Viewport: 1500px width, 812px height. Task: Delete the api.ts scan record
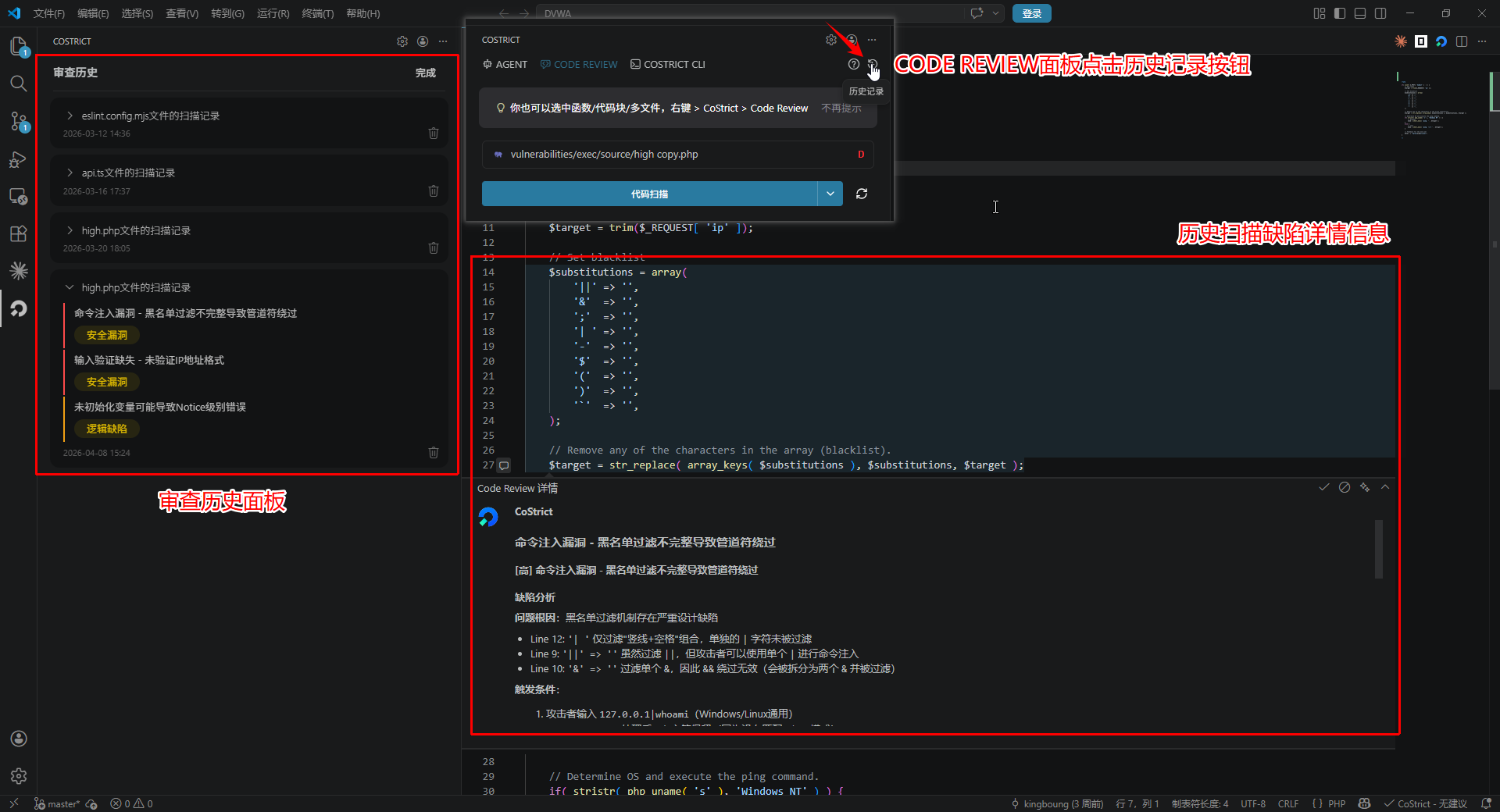pyautogui.click(x=434, y=191)
